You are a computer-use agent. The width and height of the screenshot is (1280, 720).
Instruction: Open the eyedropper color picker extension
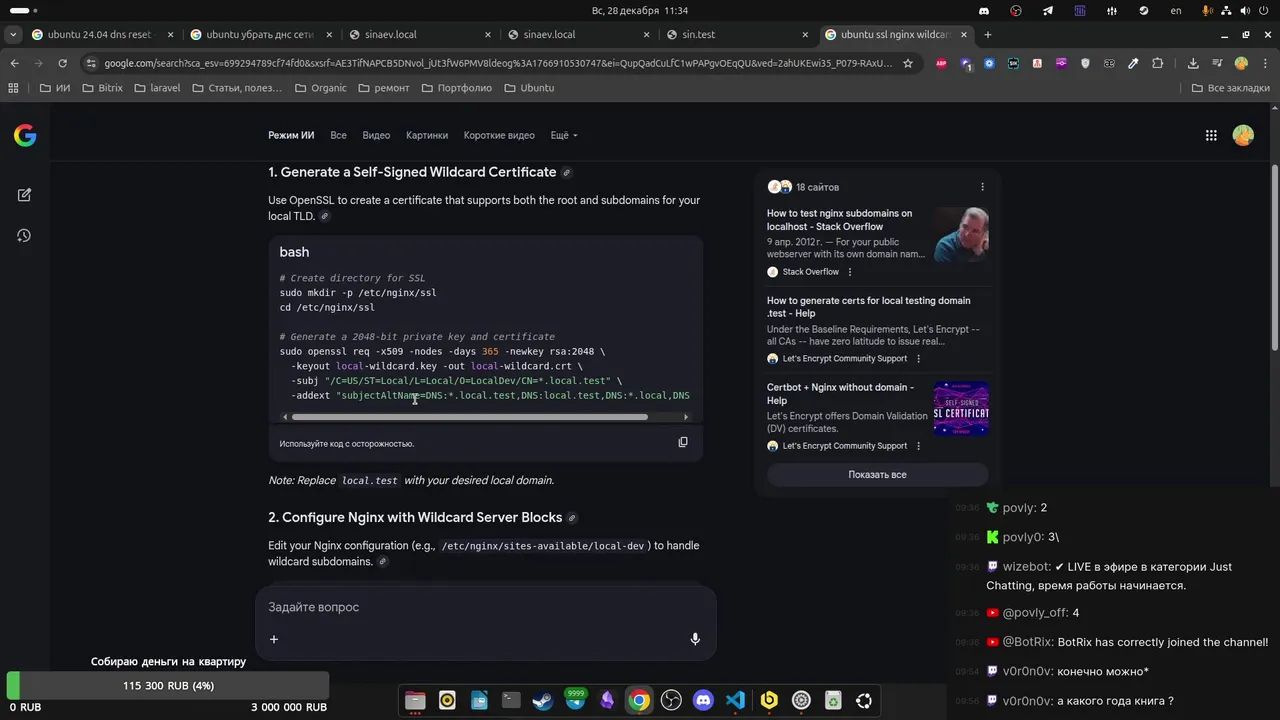[x=1133, y=63]
